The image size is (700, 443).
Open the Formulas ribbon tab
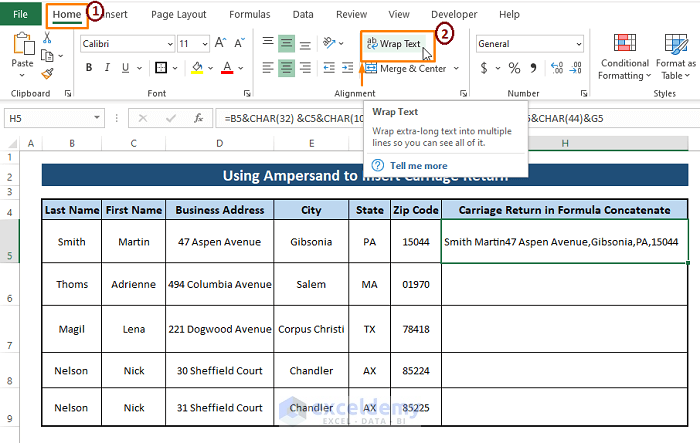coord(249,15)
